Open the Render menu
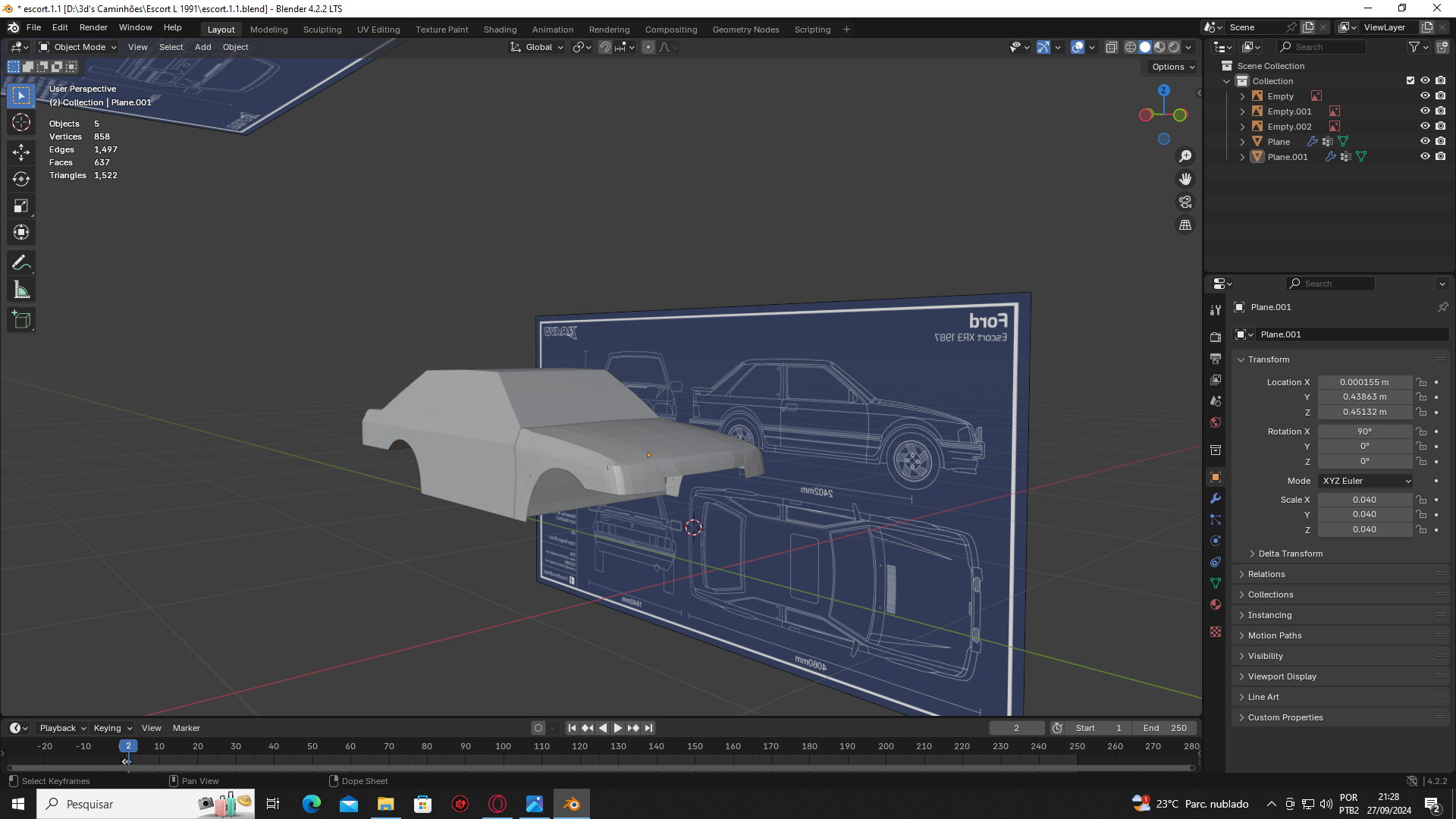1456x819 pixels. point(93,27)
